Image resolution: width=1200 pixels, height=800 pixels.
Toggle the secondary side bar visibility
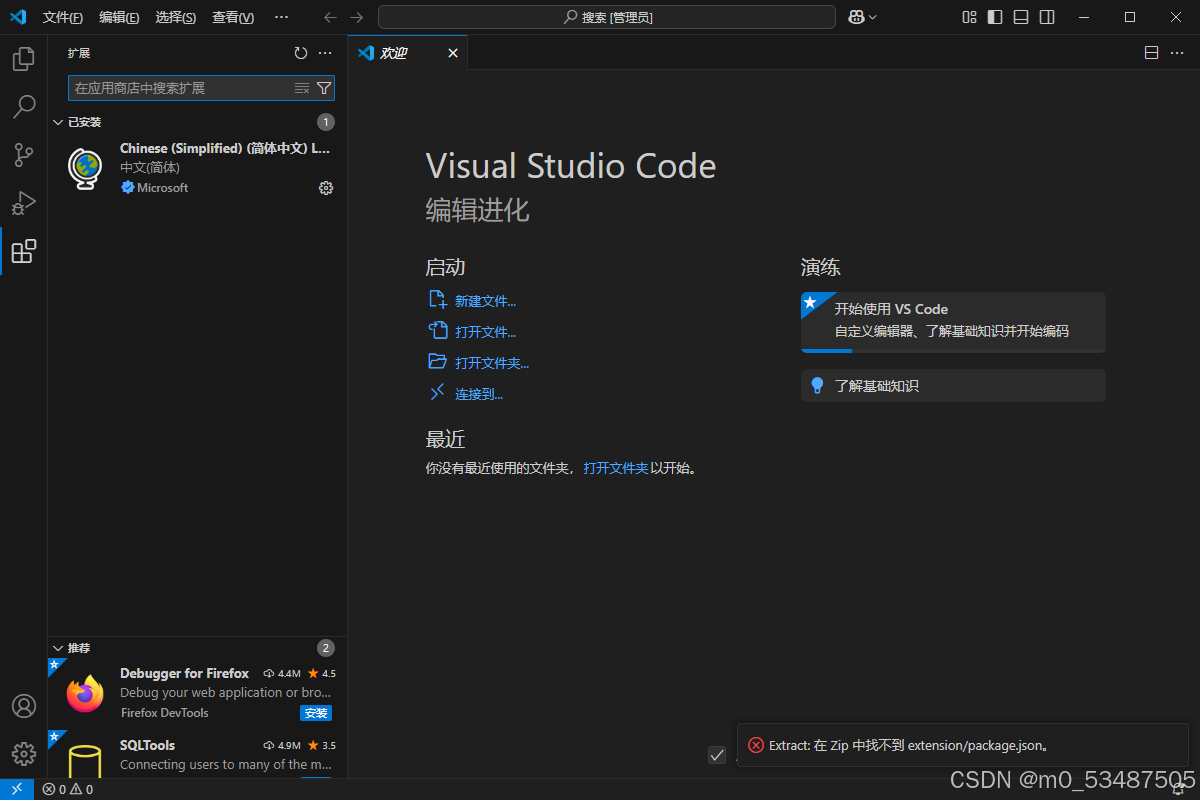[x=1047, y=17]
